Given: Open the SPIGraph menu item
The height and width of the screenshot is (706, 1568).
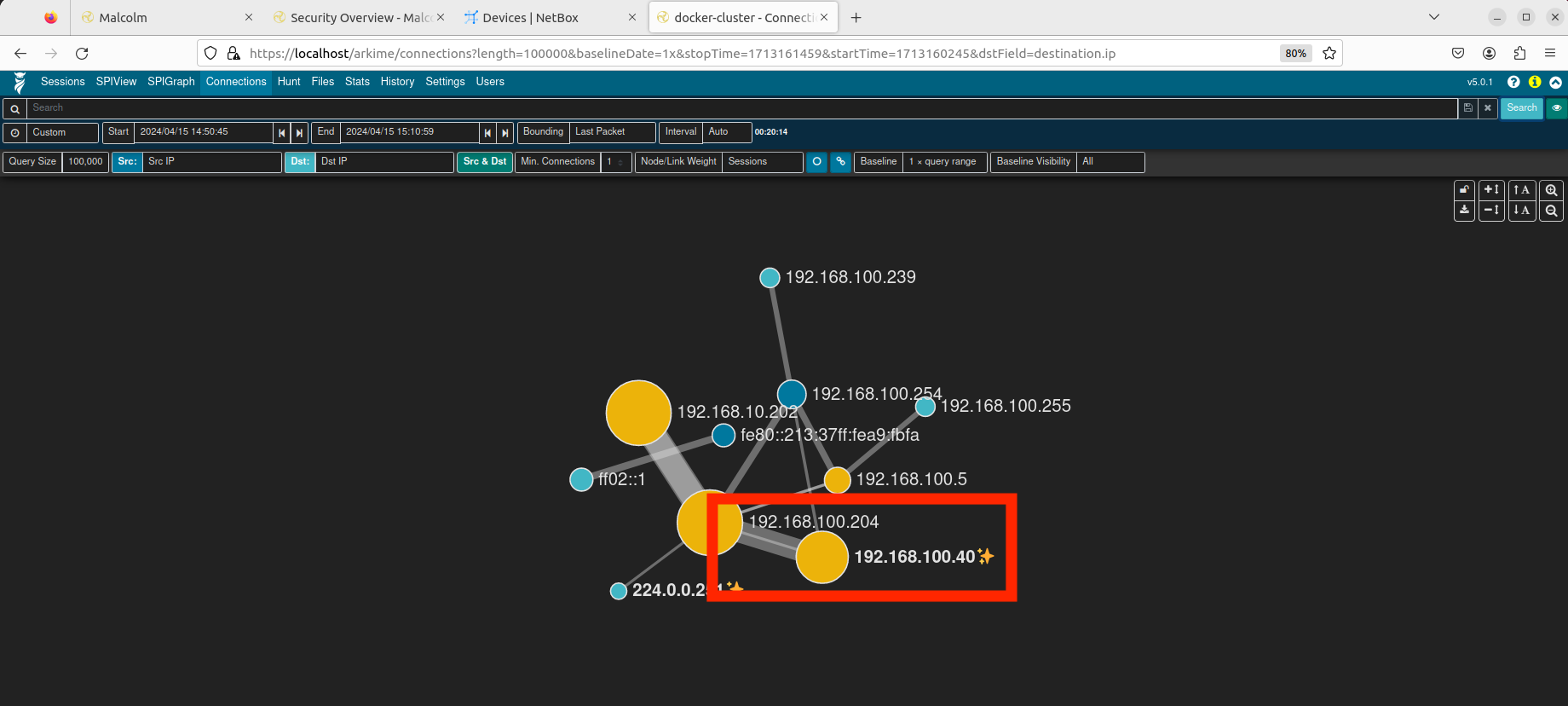Looking at the screenshot, I should 170,82.
